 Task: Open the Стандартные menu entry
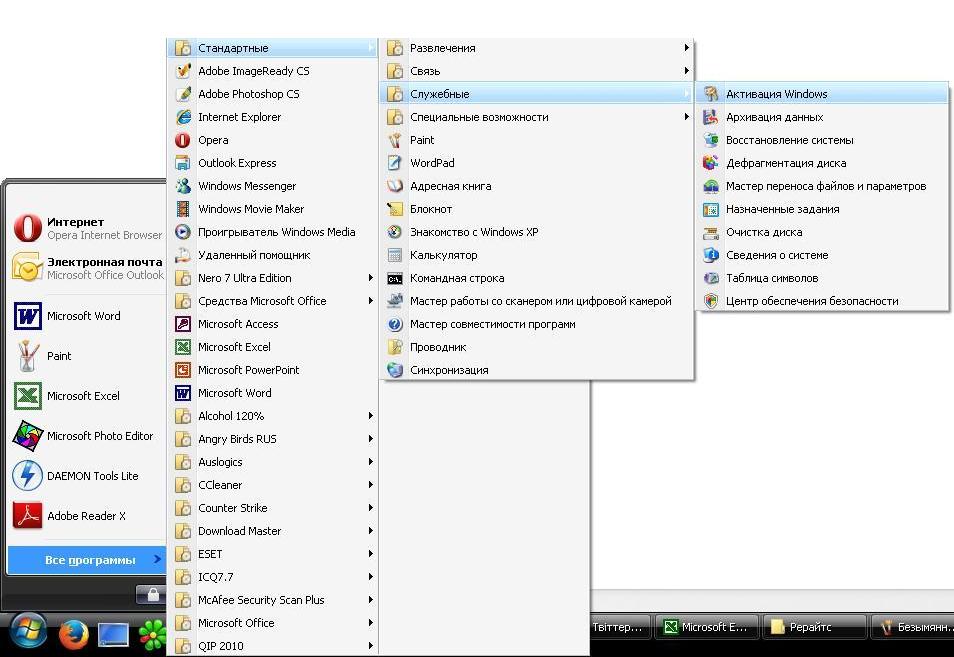pos(272,48)
